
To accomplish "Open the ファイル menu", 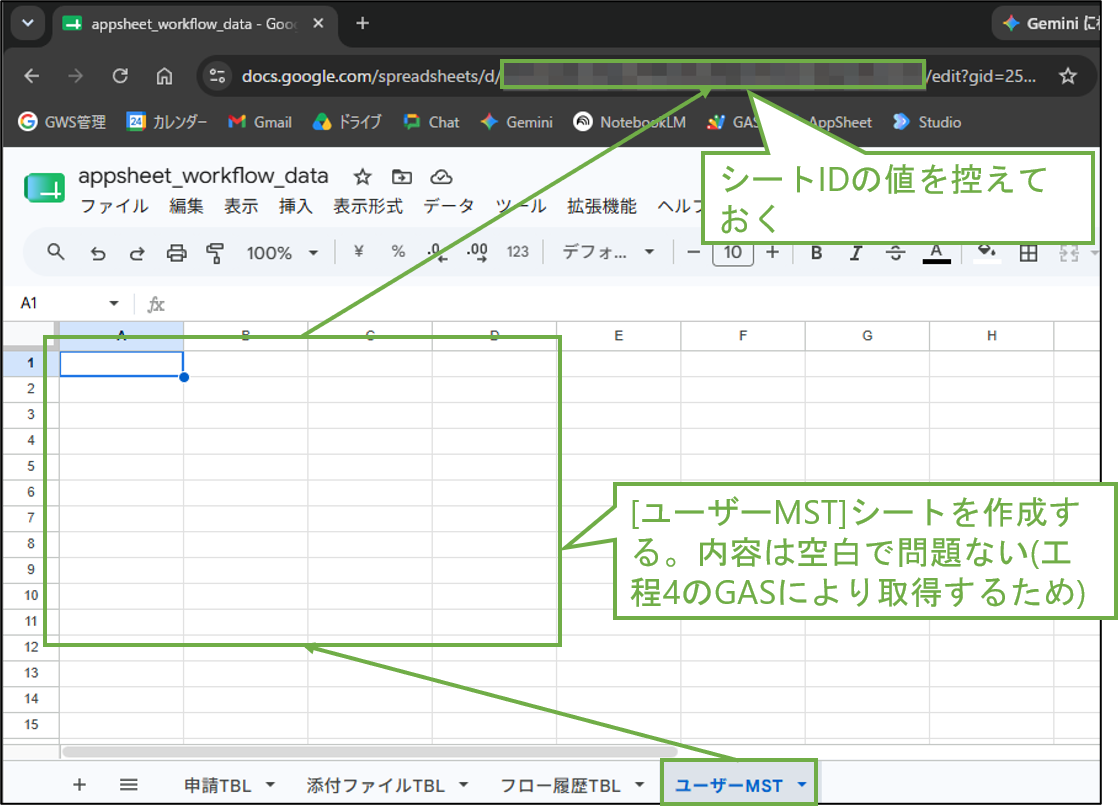I will [114, 207].
